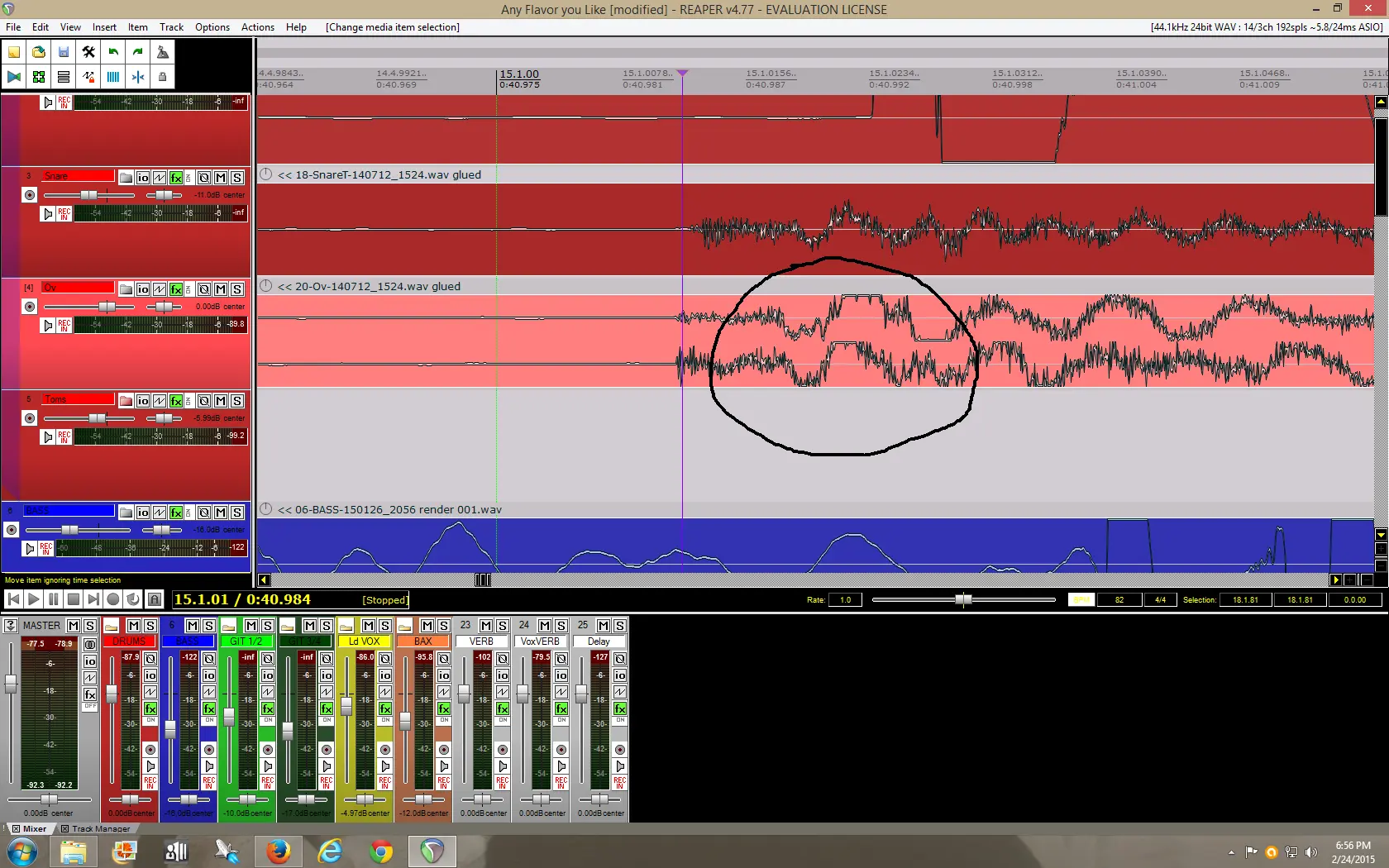Click the MASTER volume fader

(x=11, y=684)
